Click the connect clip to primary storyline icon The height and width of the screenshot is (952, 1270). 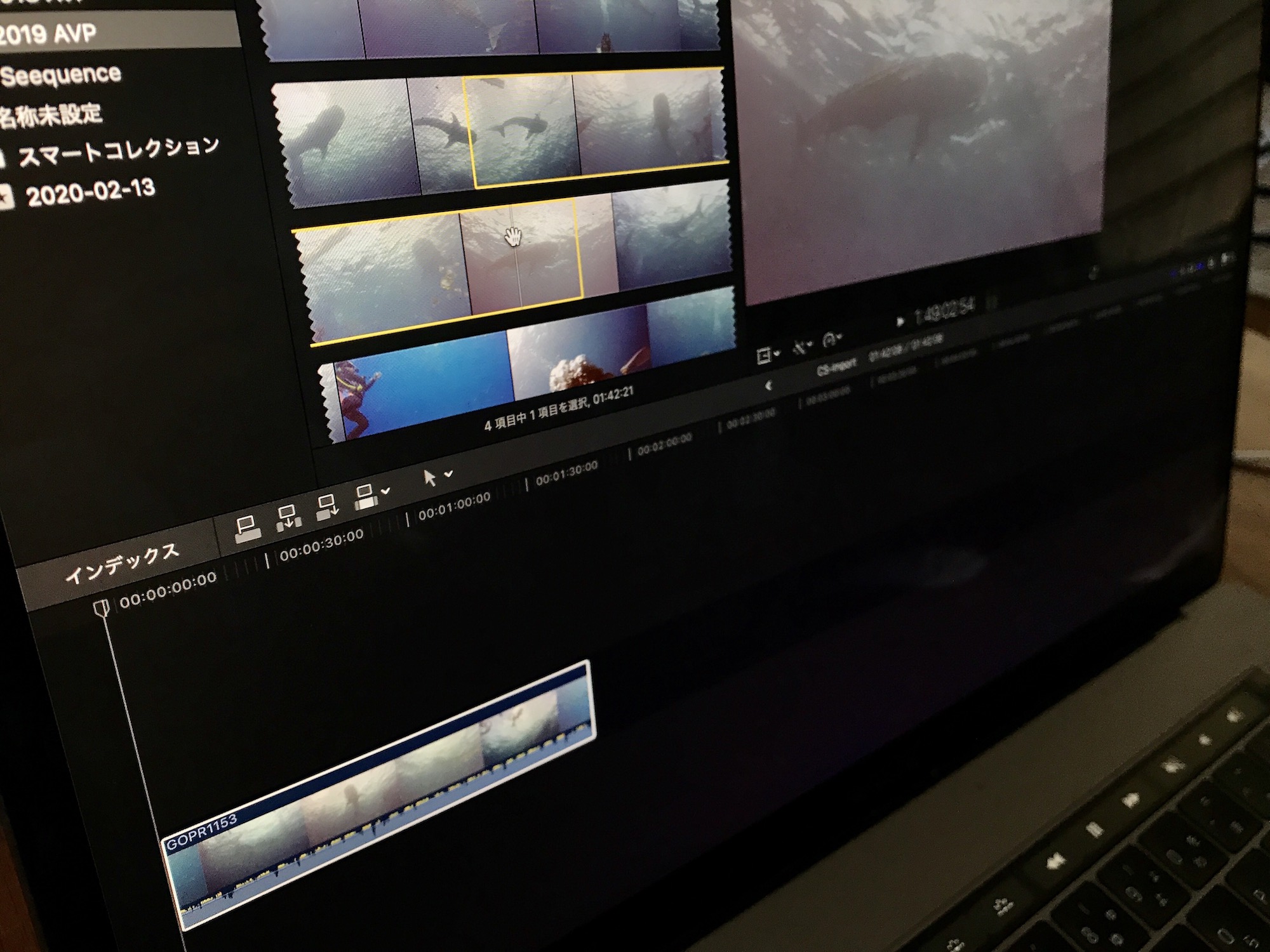247,529
